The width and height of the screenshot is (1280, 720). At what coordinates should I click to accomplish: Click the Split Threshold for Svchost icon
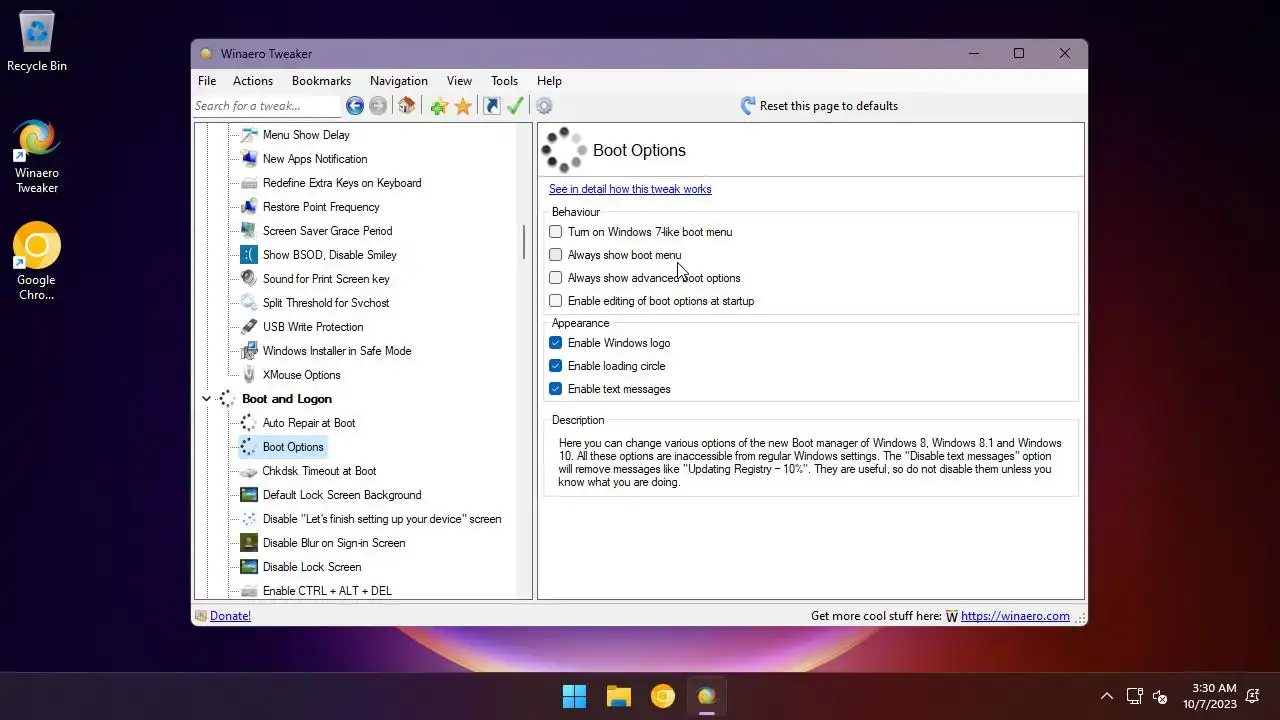[x=249, y=303]
